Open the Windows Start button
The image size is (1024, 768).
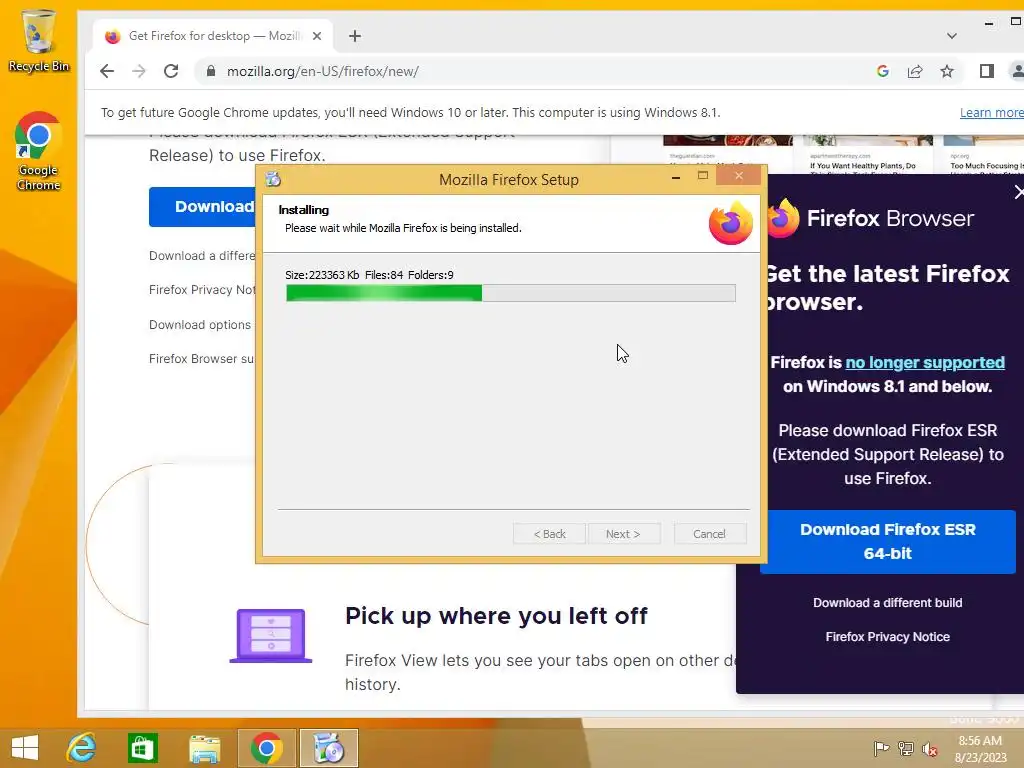coord(25,748)
